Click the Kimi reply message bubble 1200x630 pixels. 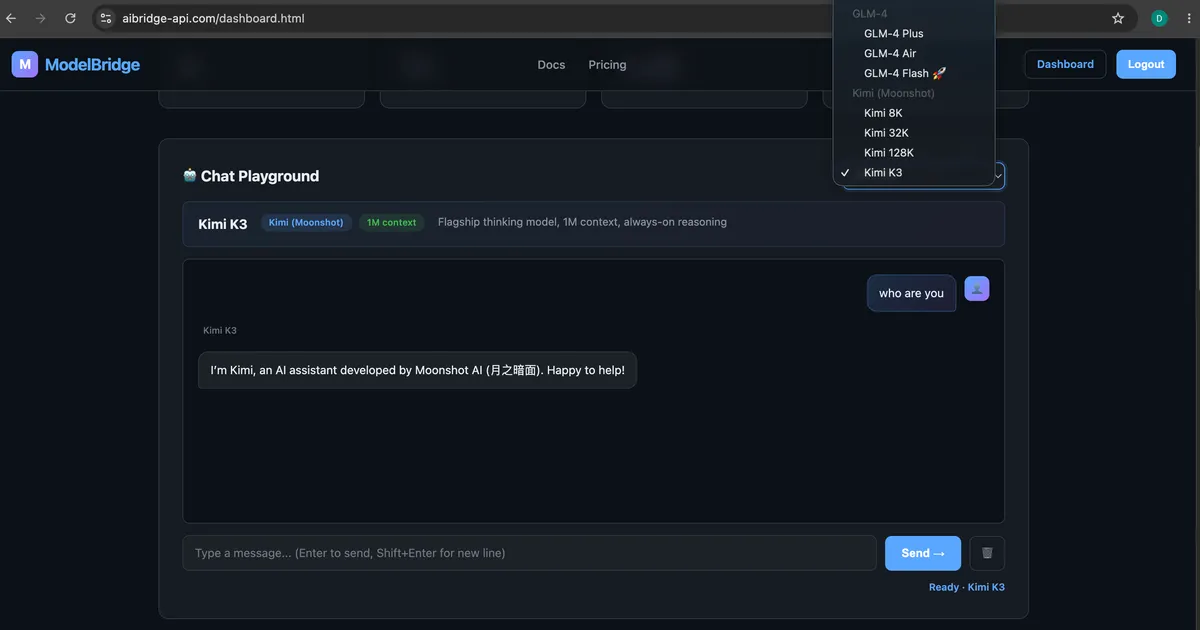coord(417,370)
